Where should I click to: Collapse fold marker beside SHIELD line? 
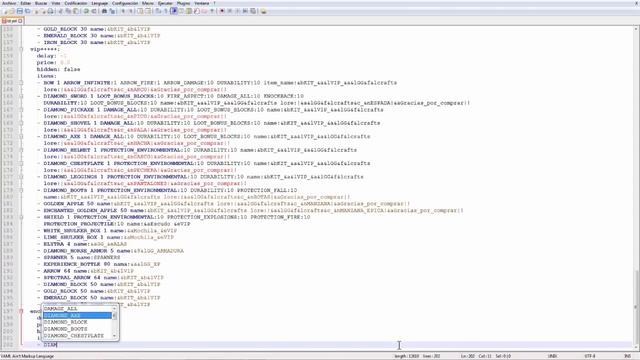click(x=21, y=217)
